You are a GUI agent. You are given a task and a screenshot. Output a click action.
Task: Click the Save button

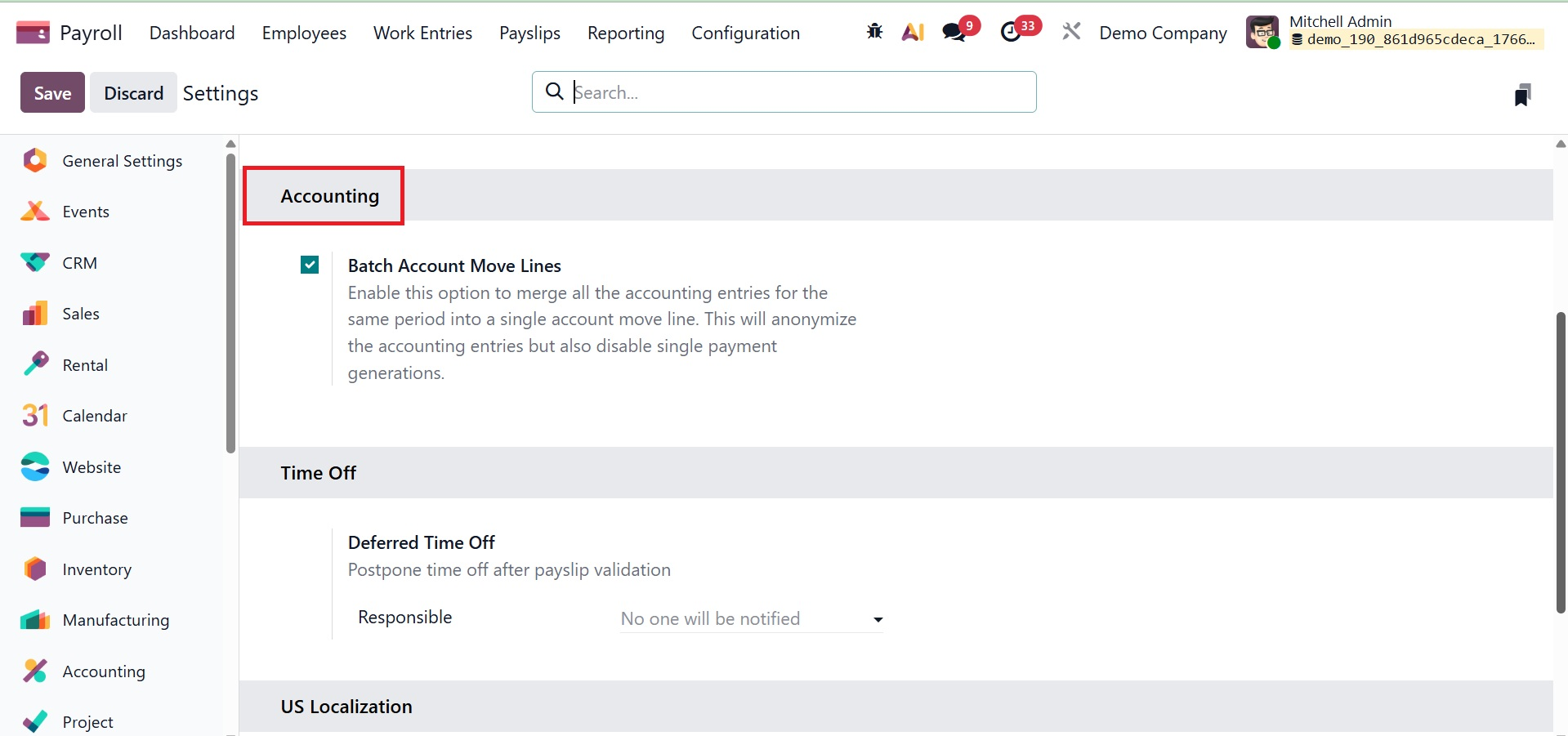(x=52, y=93)
